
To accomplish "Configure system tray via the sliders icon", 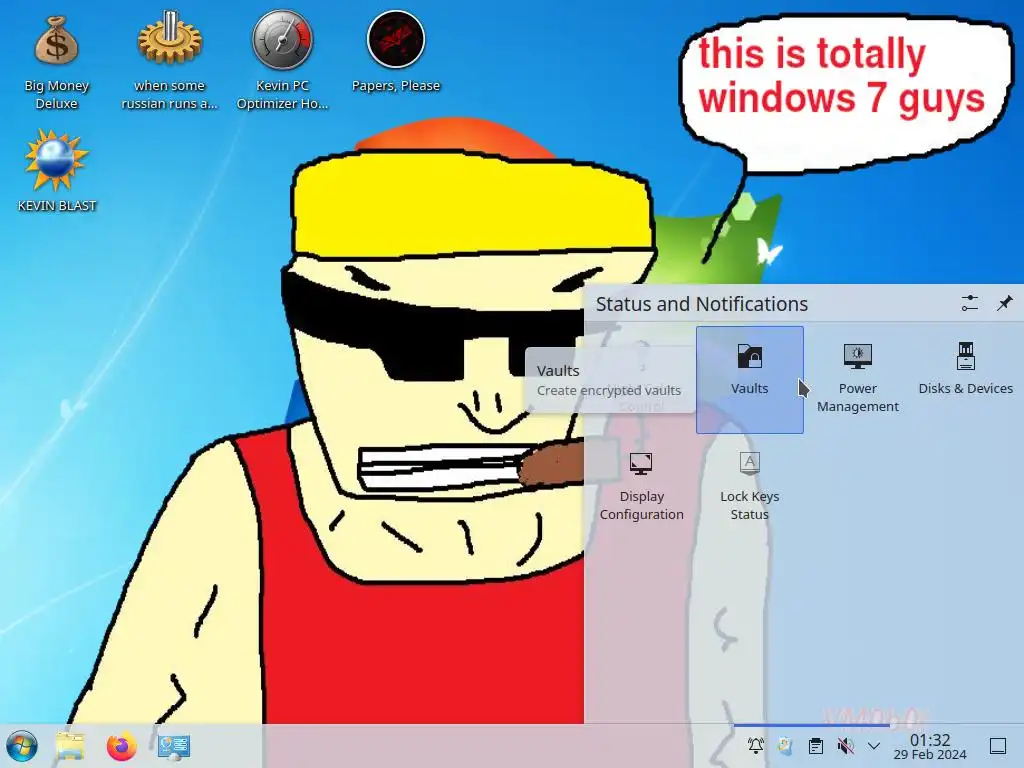I will [970, 303].
